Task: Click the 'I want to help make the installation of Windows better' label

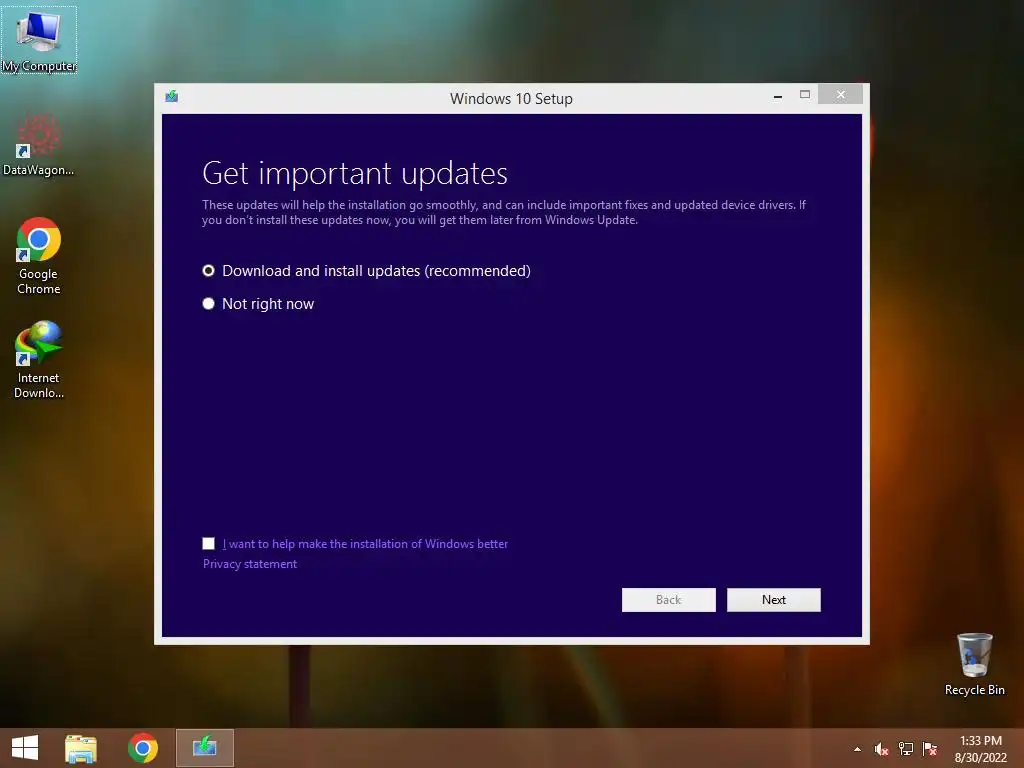Action: click(x=365, y=543)
